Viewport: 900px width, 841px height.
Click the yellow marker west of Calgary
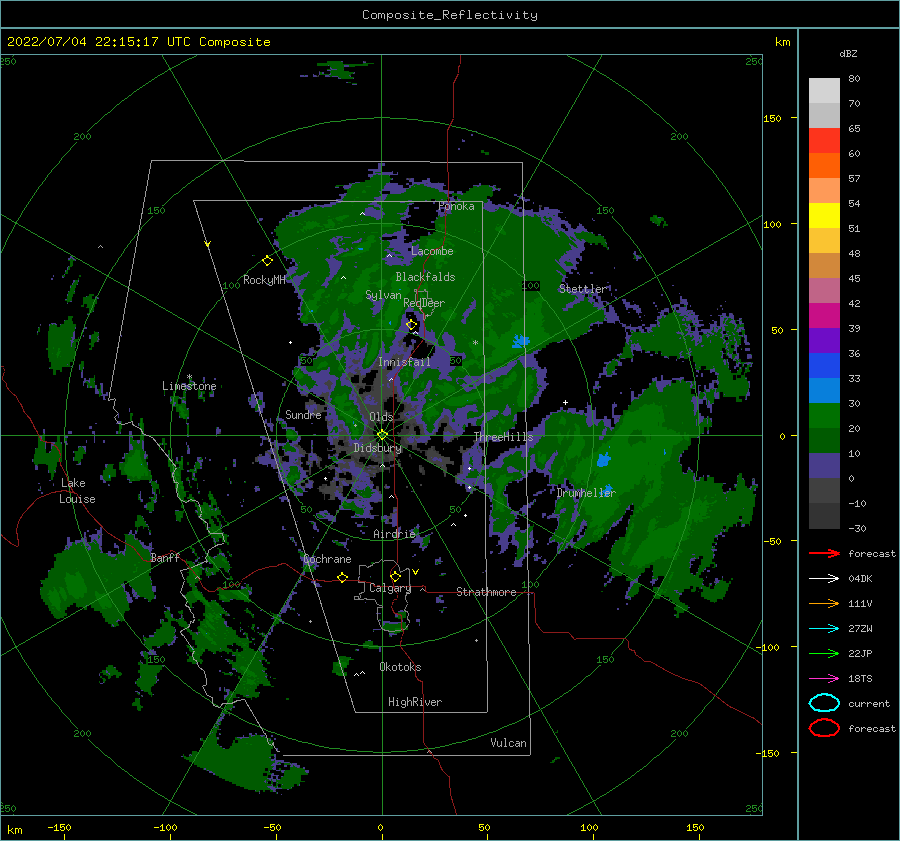pyautogui.click(x=343, y=577)
